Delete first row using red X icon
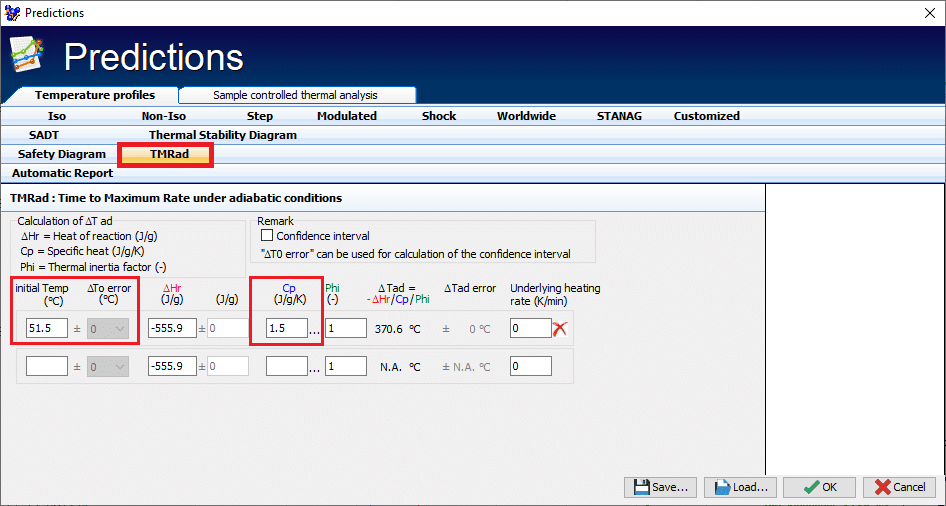946x506 pixels. (560, 328)
